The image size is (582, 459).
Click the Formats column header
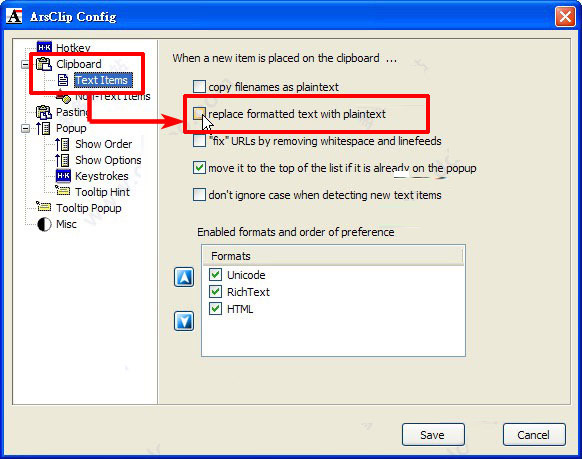click(333, 256)
